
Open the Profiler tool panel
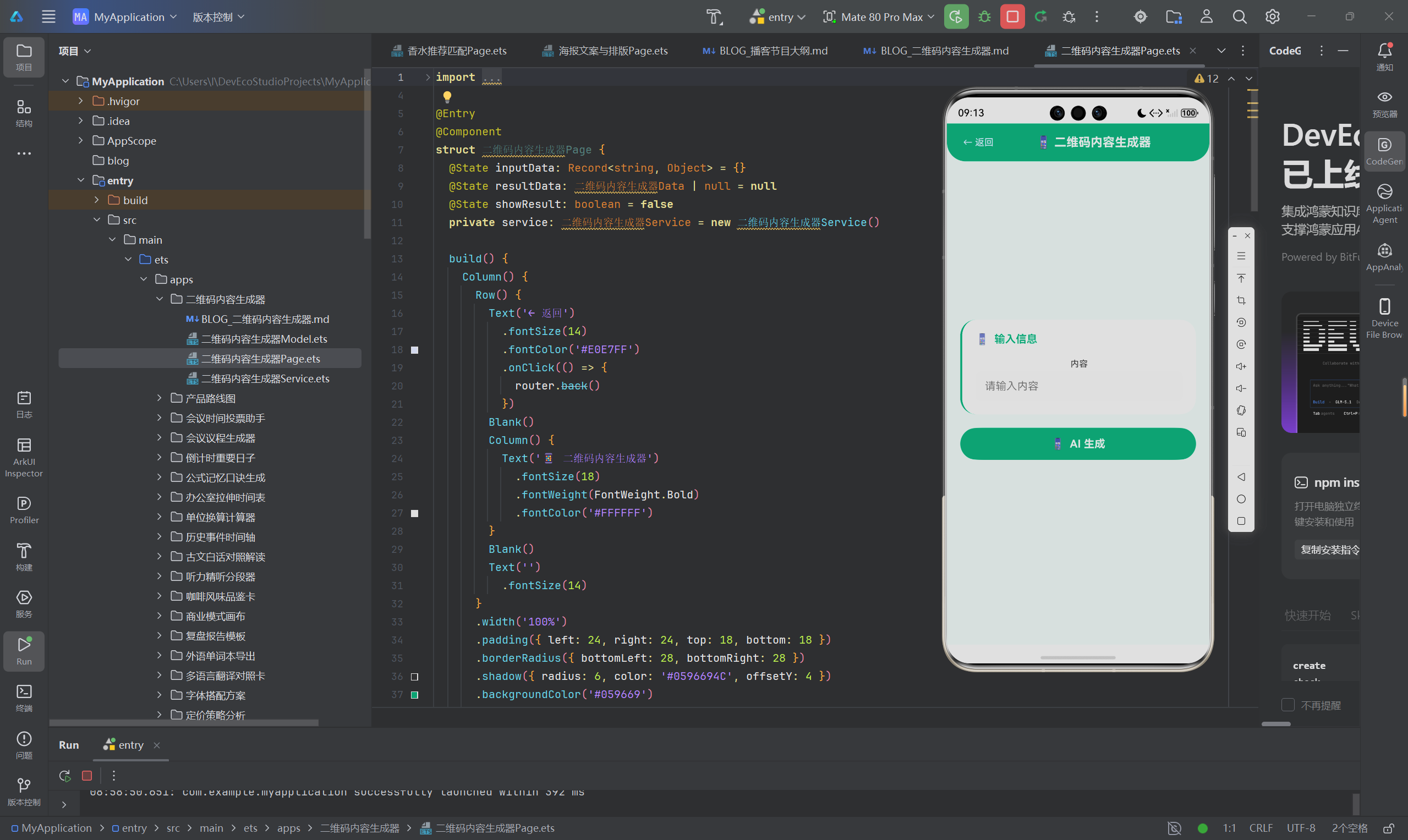24,510
